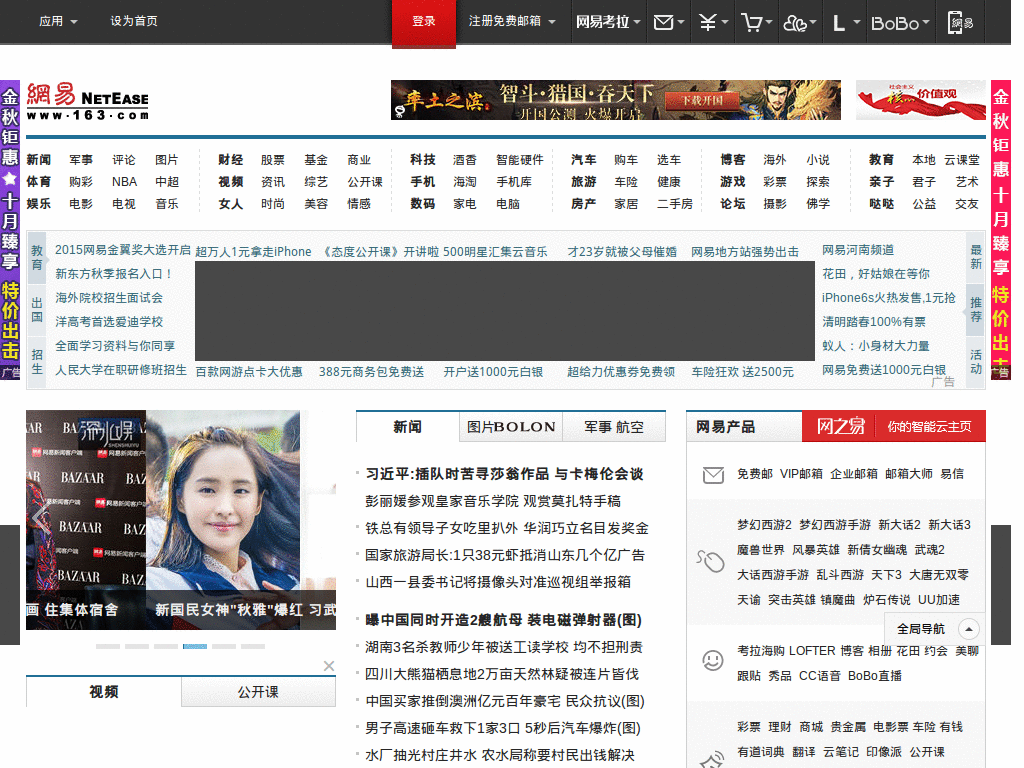The width and height of the screenshot is (1024, 768).
Task: Open 魔兽世界 game link
Action: tap(761, 550)
